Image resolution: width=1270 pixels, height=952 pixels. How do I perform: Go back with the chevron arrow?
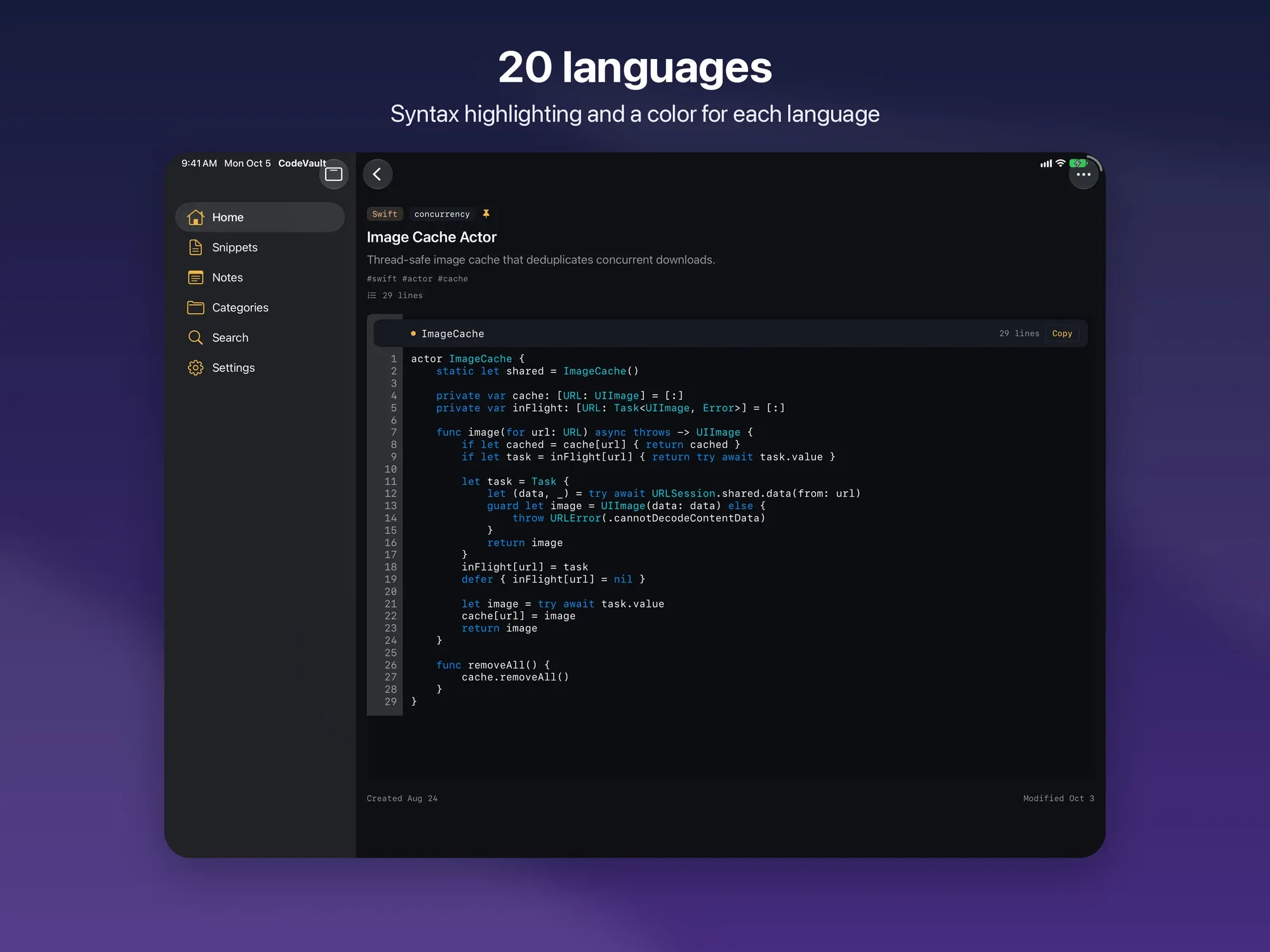pyautogui.click(x=377, y=174)
